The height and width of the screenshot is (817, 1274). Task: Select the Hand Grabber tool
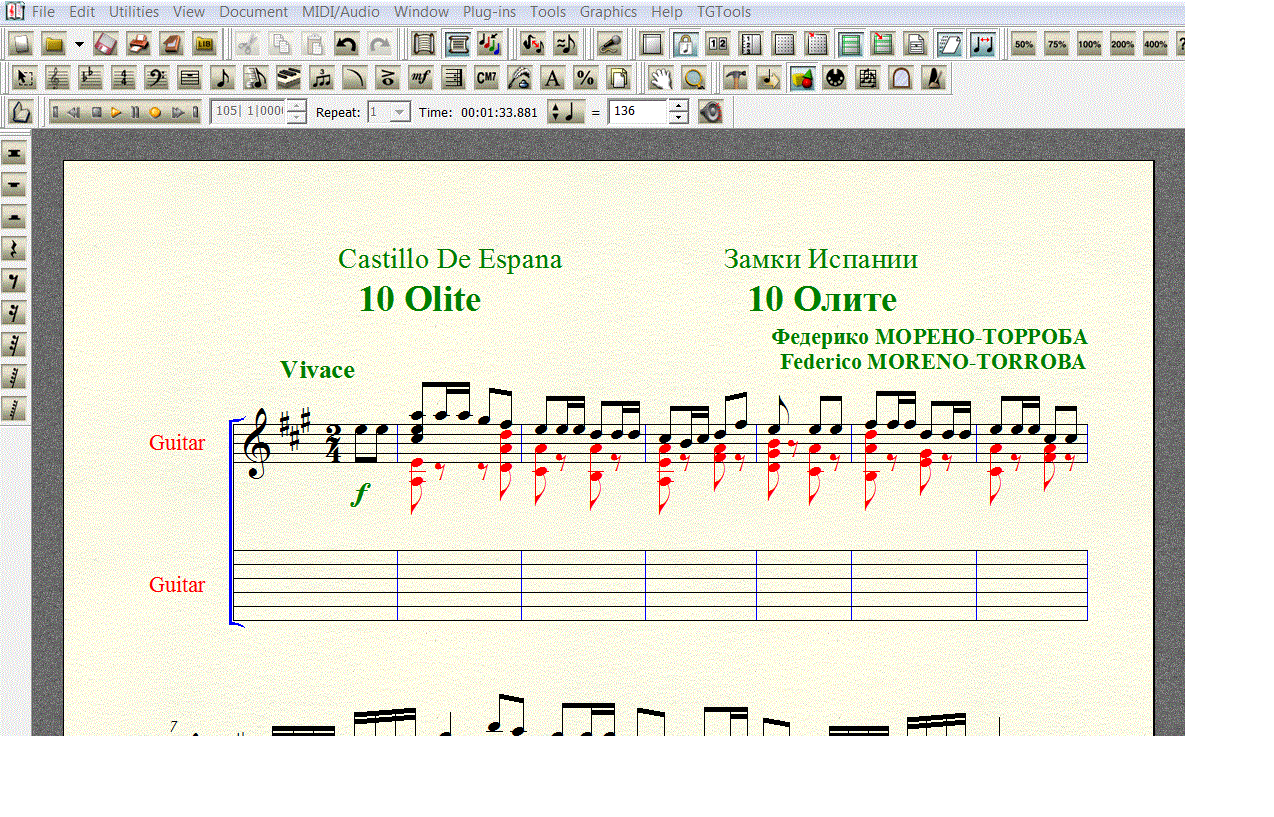(661, 78)
